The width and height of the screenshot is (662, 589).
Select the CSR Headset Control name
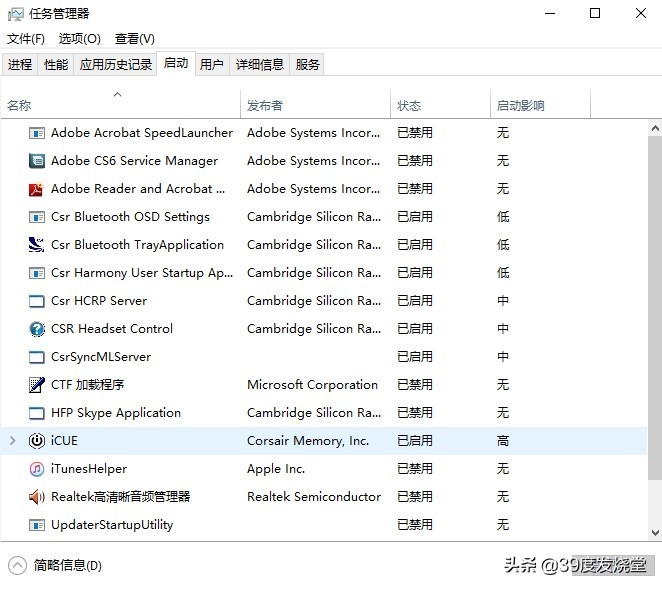click(x=112, y=329)
